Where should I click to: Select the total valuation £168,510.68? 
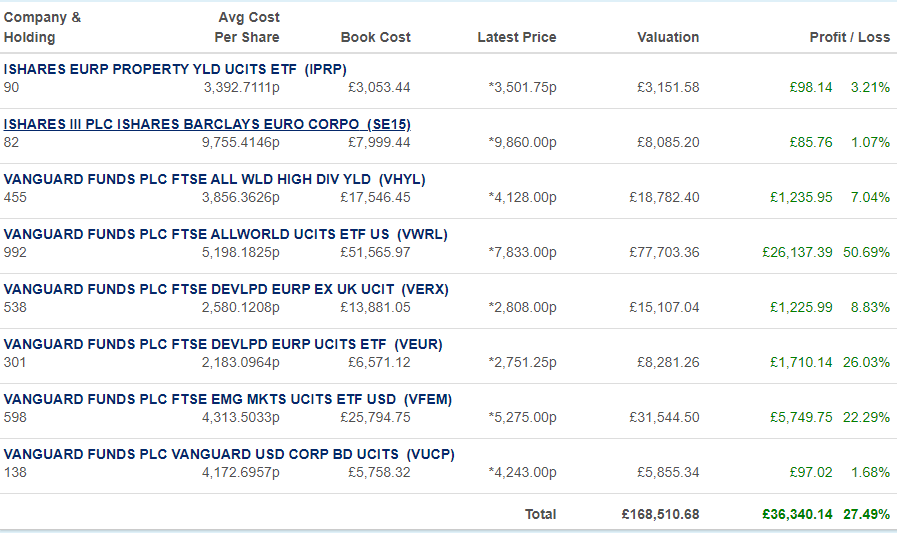661,514
